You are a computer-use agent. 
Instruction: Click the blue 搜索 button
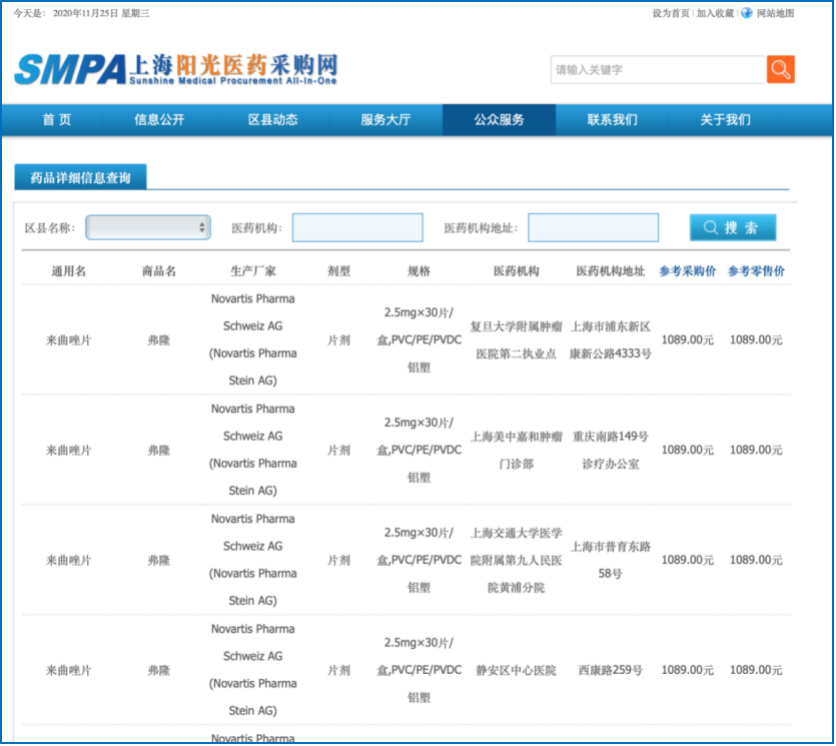(733, 228)
